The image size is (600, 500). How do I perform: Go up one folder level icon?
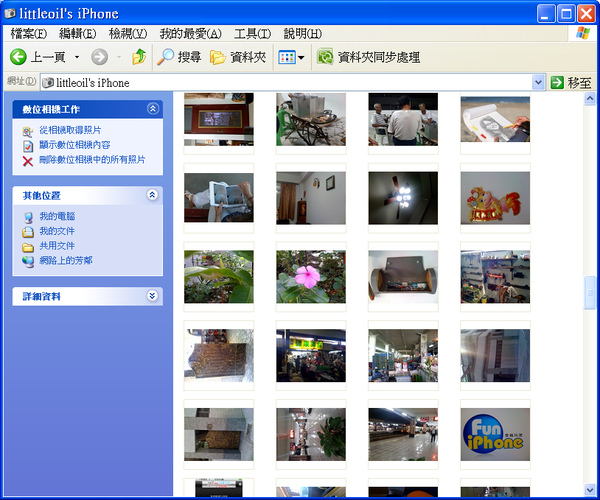tap(139, 57)
